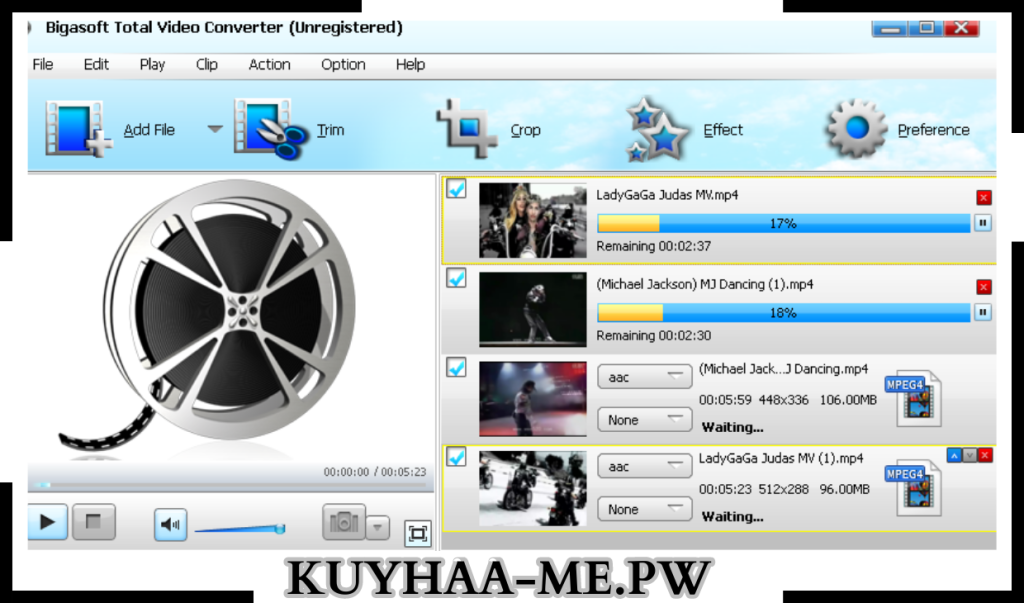Uncheck the LadyGaGa Judas MV (1).mp4 checkbox
This screenshot has width=1024, height=603.
coord(456,457)
